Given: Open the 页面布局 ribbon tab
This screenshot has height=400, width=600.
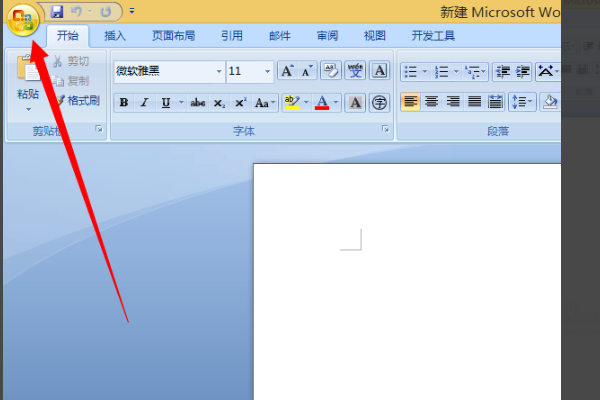Looking at the screenshot, I should [173, 36].
